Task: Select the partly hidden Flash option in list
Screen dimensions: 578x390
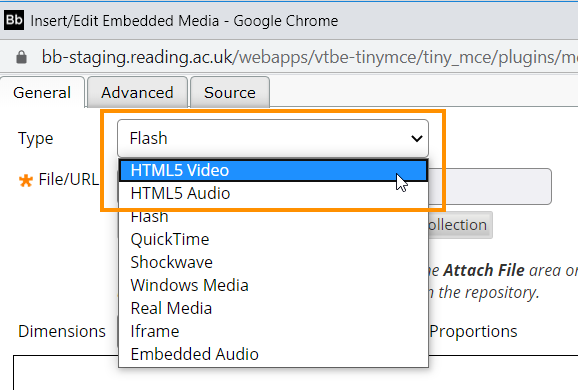Action: point(273,216)
